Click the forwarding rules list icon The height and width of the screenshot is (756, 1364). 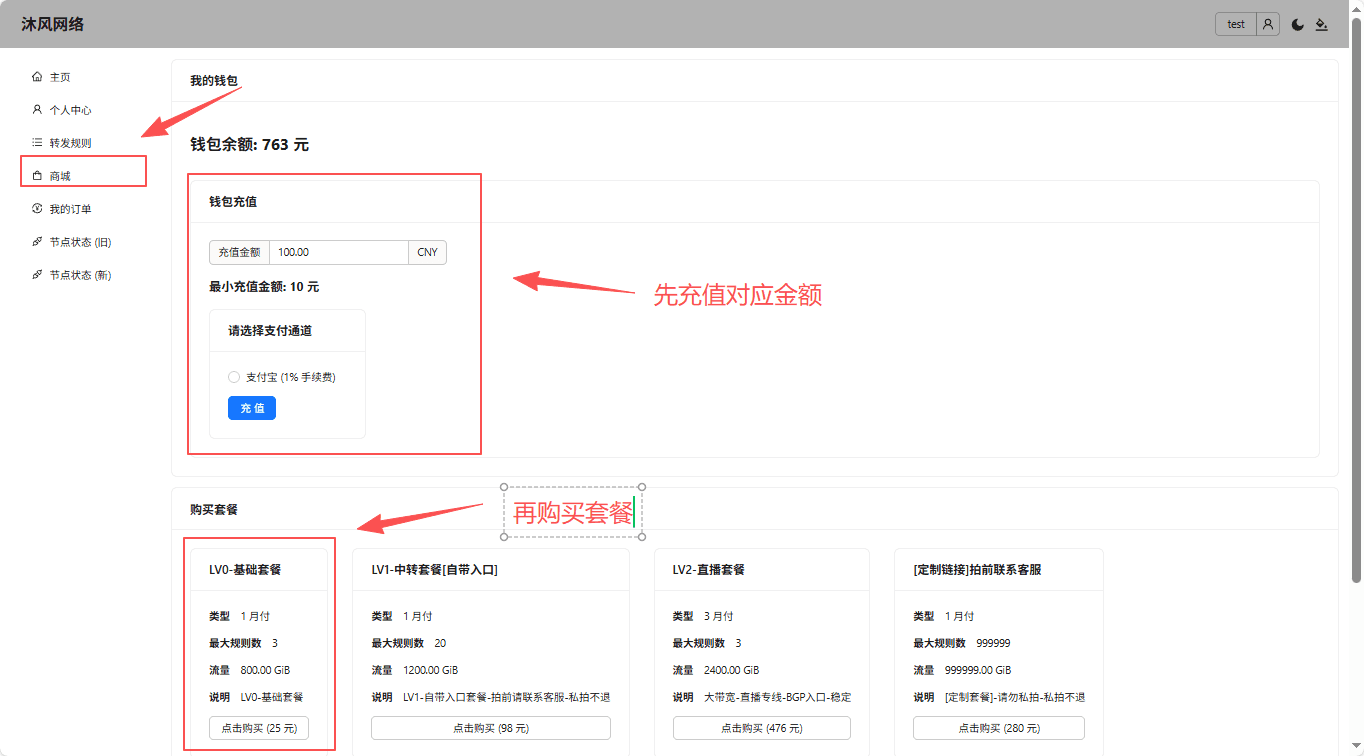(x=37, y=143)
